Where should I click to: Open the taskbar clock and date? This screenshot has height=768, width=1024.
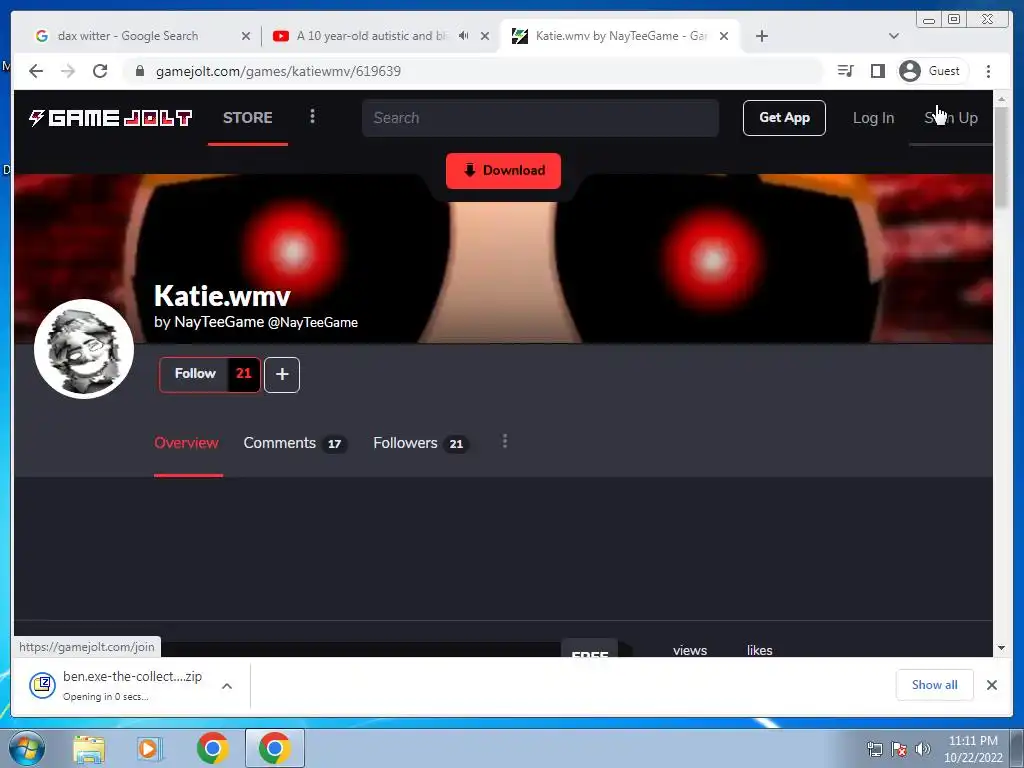pos(973,749)
